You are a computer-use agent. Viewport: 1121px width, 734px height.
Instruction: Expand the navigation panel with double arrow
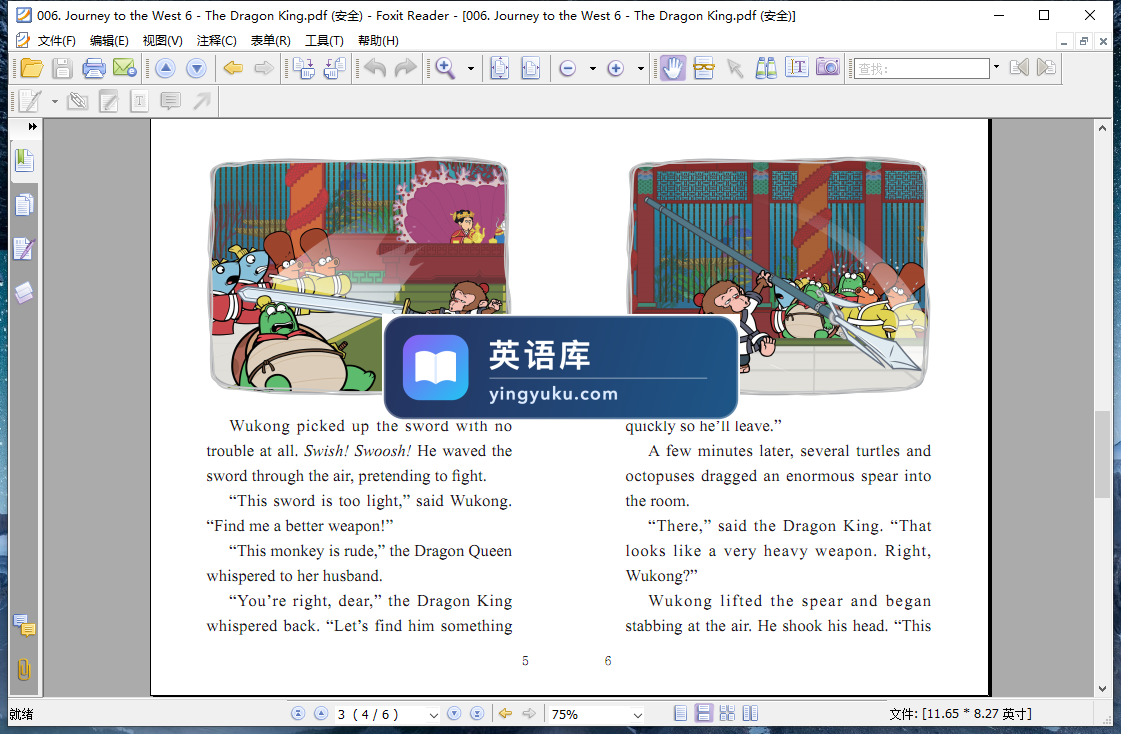coord(32,127)
